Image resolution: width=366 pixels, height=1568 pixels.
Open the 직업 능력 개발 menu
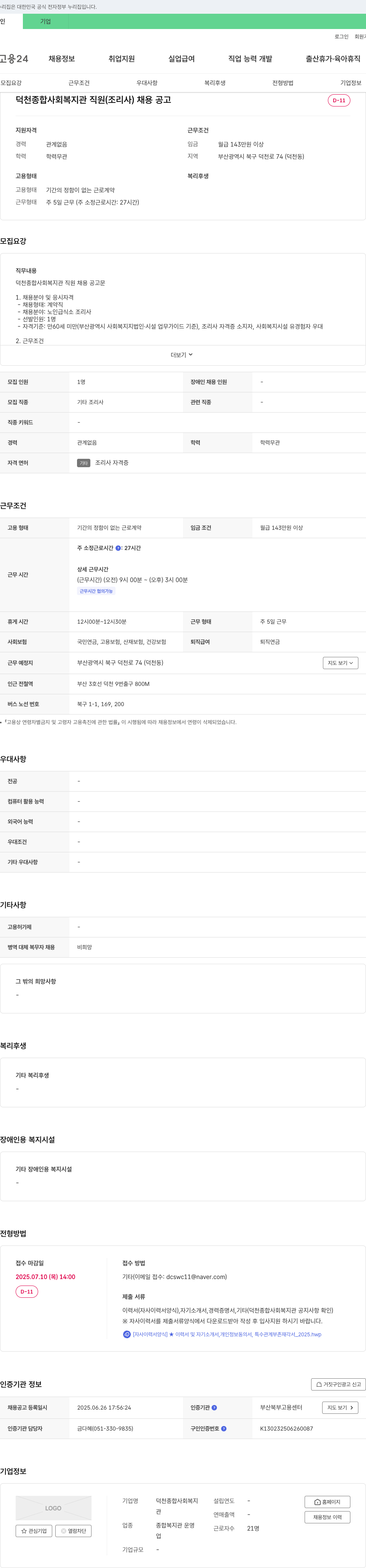pos(250,58)
